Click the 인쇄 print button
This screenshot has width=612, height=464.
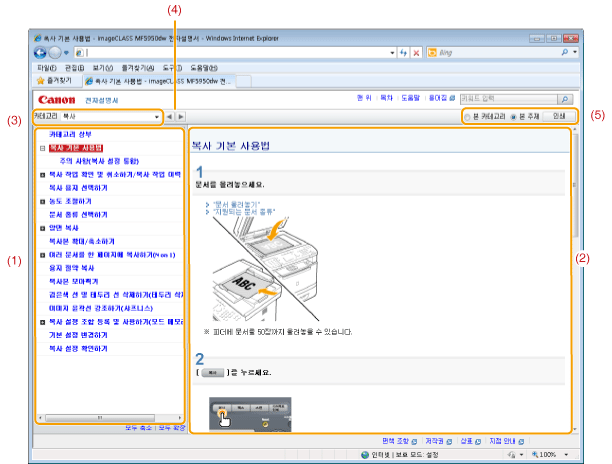coord(558,117)
